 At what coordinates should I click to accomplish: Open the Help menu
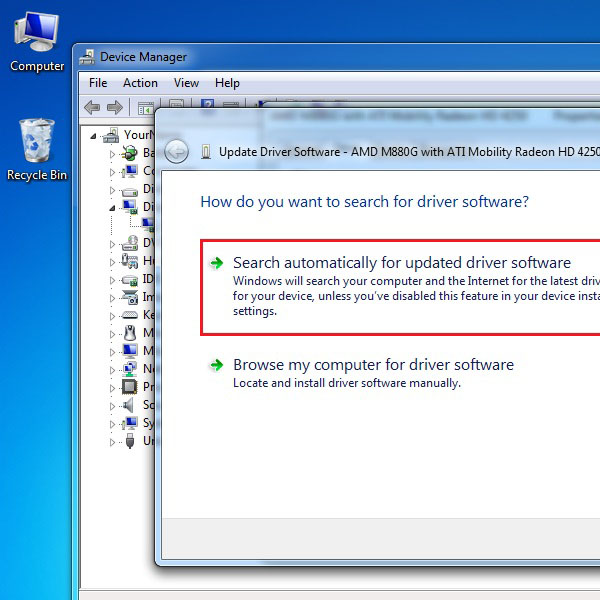[x=227, y=83]
